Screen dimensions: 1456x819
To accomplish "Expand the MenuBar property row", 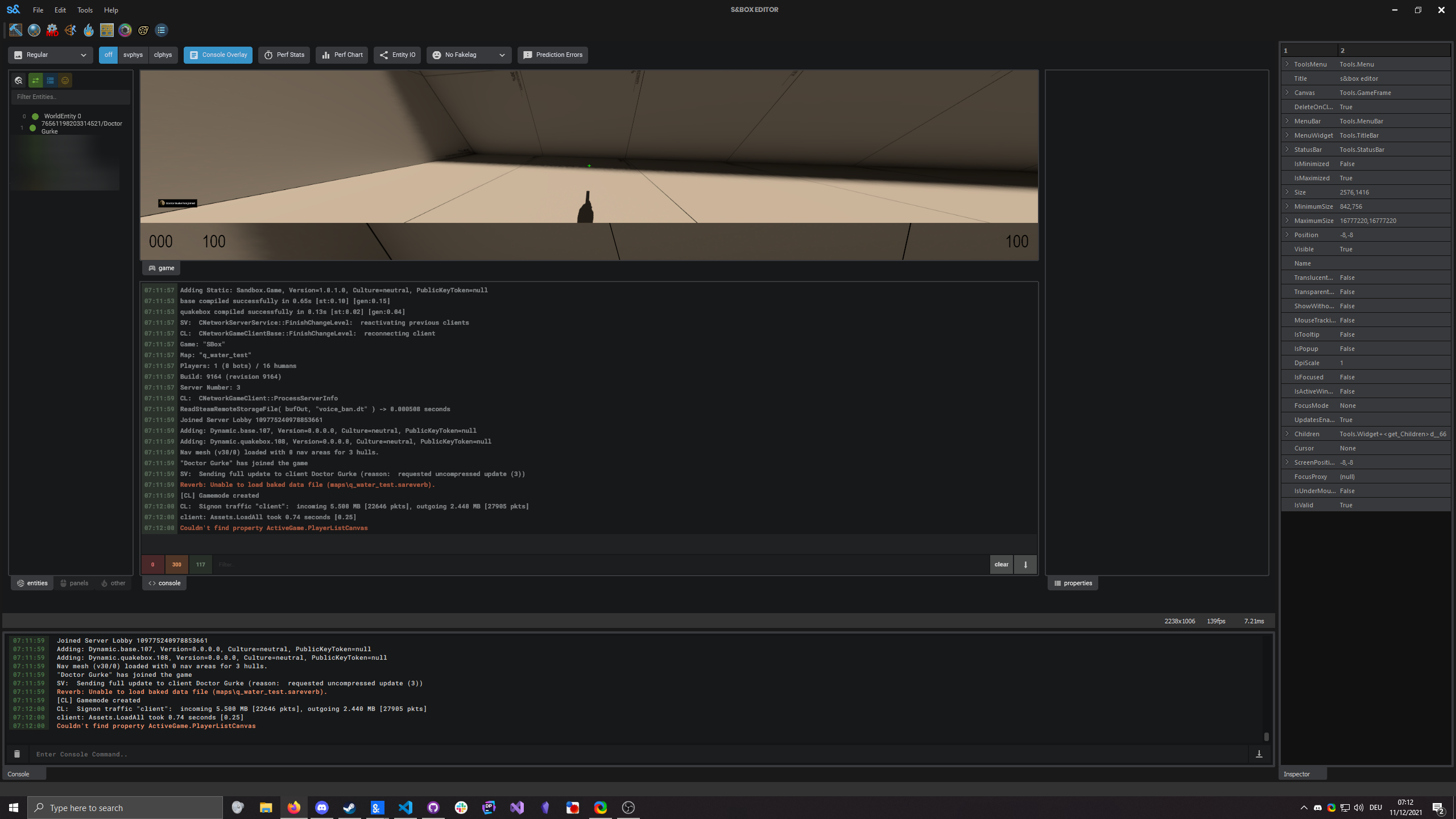I will [x=1287, y=121].
